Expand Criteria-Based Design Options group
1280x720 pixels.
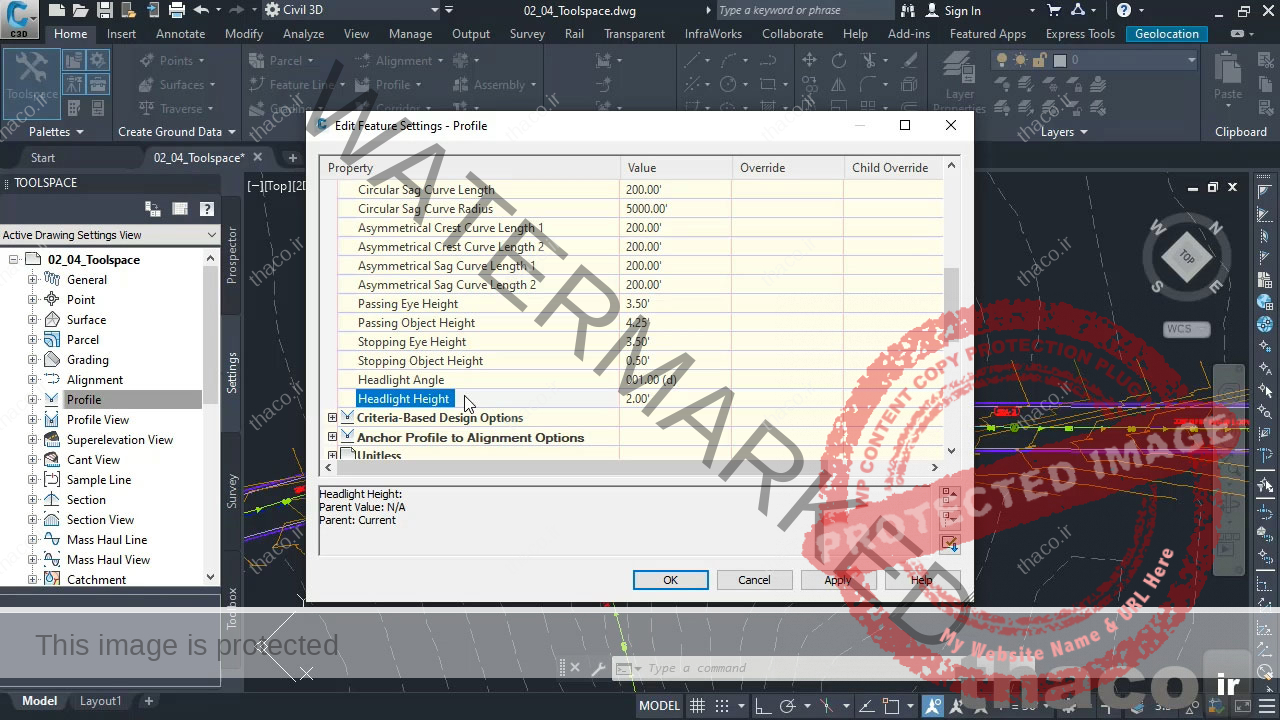[332, 417]
